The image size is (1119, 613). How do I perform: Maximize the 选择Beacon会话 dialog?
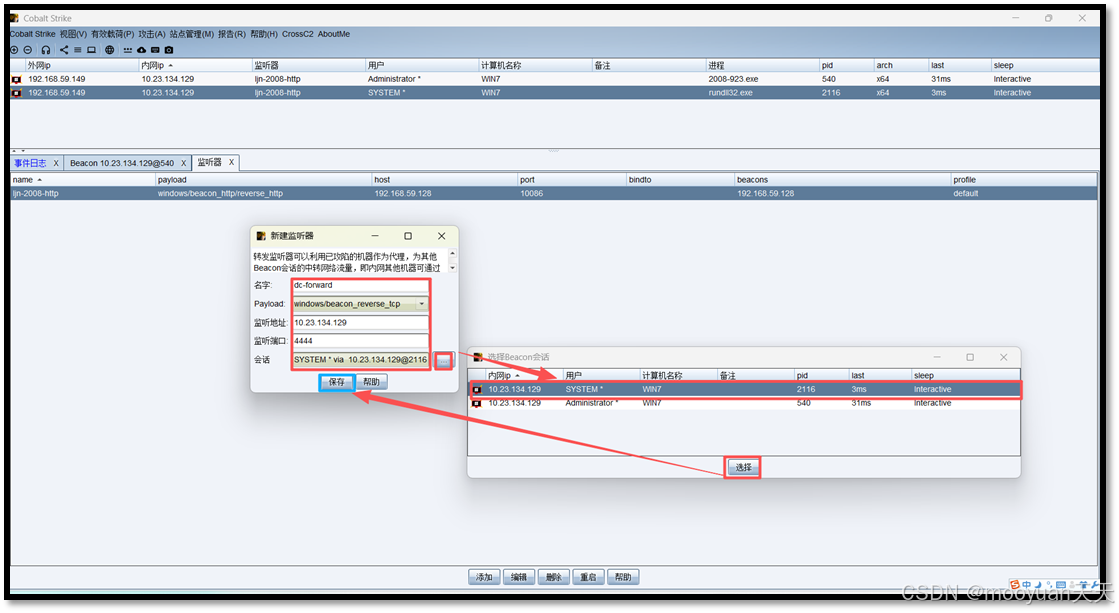pyautogui.click(x=970, y=358)
